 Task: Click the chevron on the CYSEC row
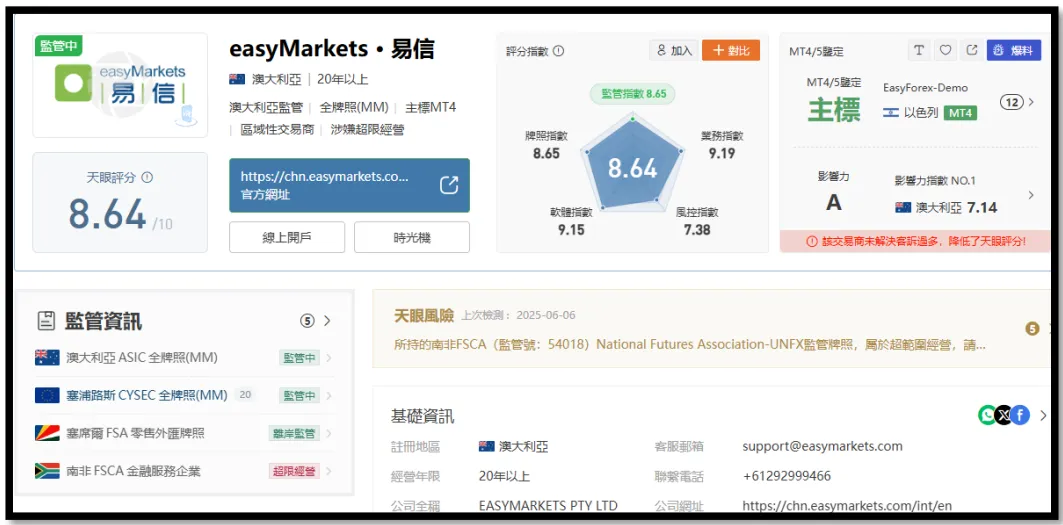[329, 395]
